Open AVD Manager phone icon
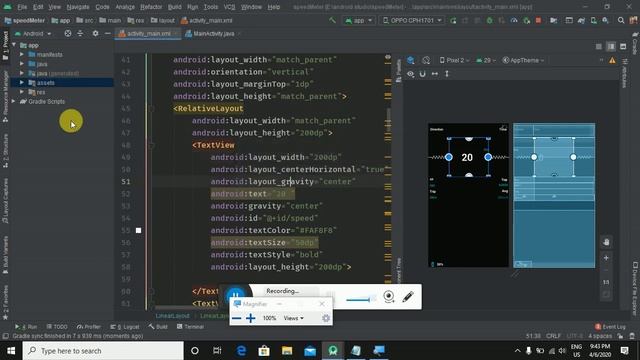The height and width of the screenshot is (360, 640). coord(593,20)
